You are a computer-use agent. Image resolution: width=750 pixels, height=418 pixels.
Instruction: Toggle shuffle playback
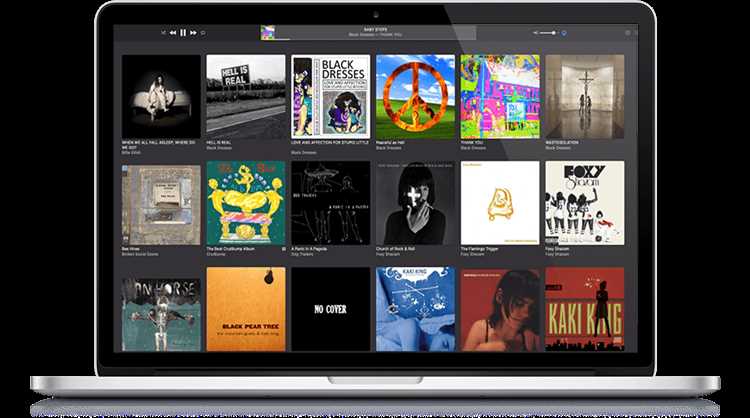(163, 33)
